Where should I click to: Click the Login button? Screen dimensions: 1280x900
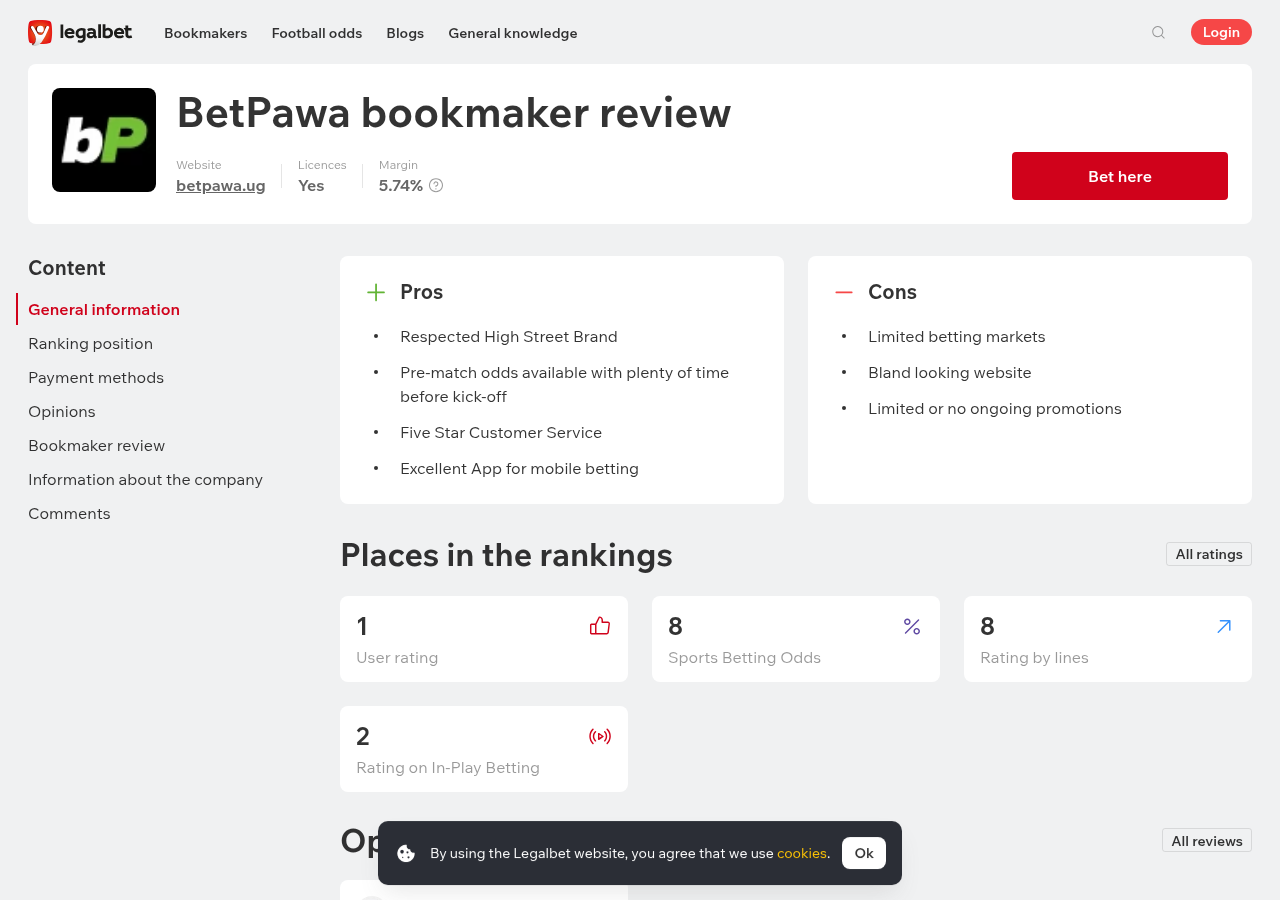pyautogui.click(x=1221, y=32)
